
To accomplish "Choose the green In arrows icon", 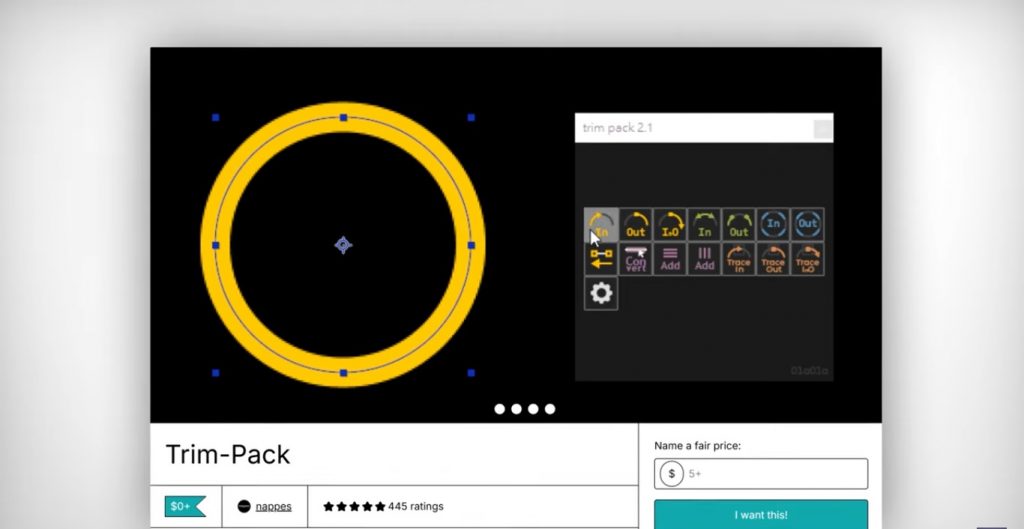I will click(704, 225).
